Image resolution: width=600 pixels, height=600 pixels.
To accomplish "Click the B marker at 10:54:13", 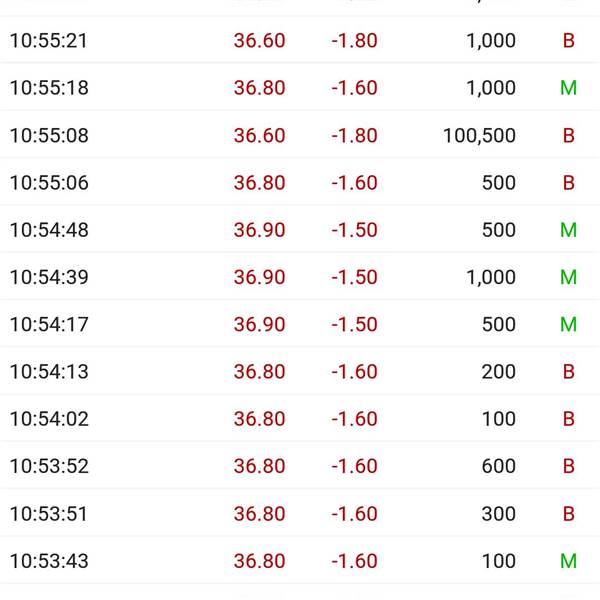I will (569, 372).
